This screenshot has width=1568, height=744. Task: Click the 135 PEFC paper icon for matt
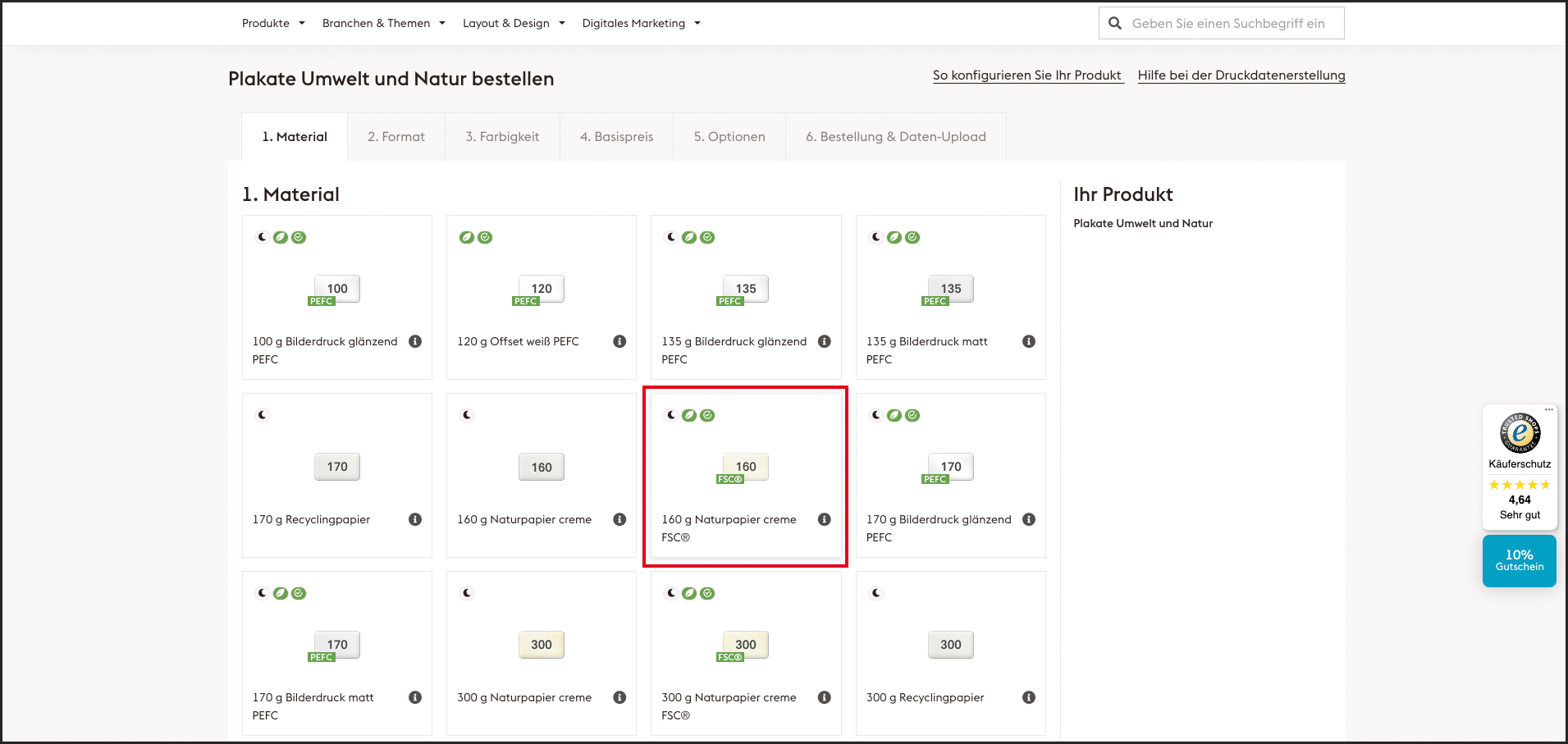(x=950, y=290)
